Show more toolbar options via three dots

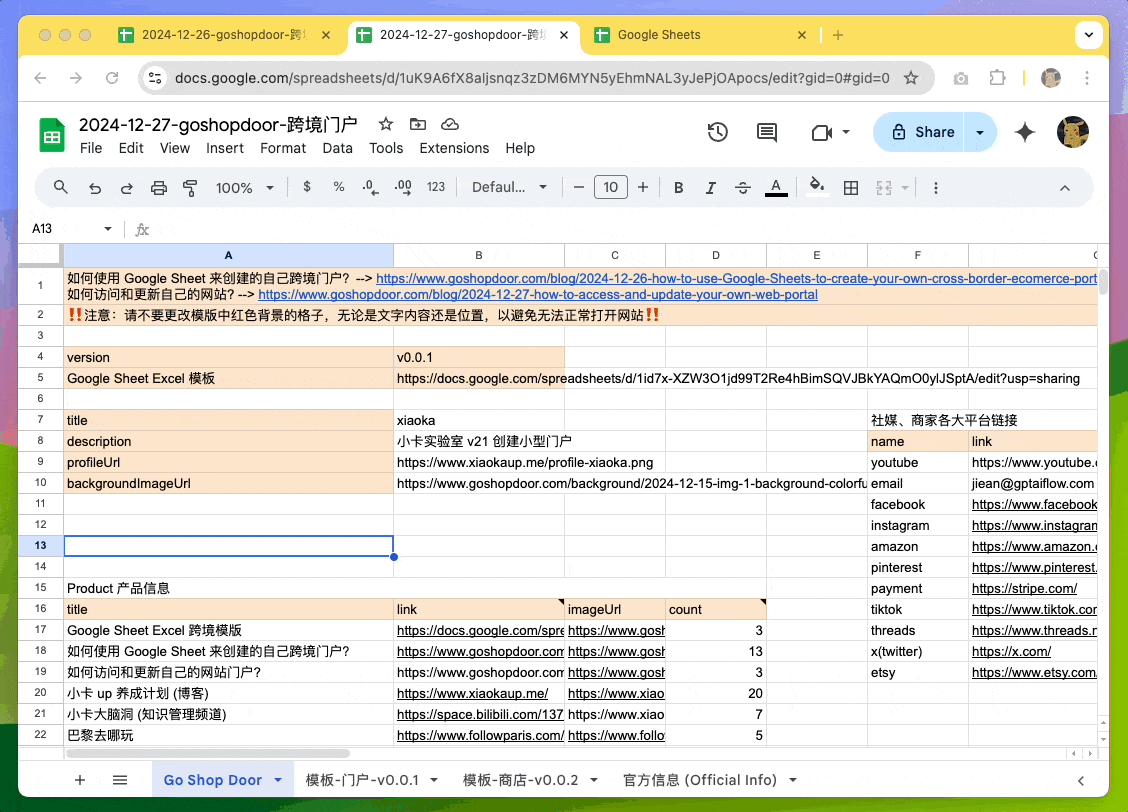point(936,188)
